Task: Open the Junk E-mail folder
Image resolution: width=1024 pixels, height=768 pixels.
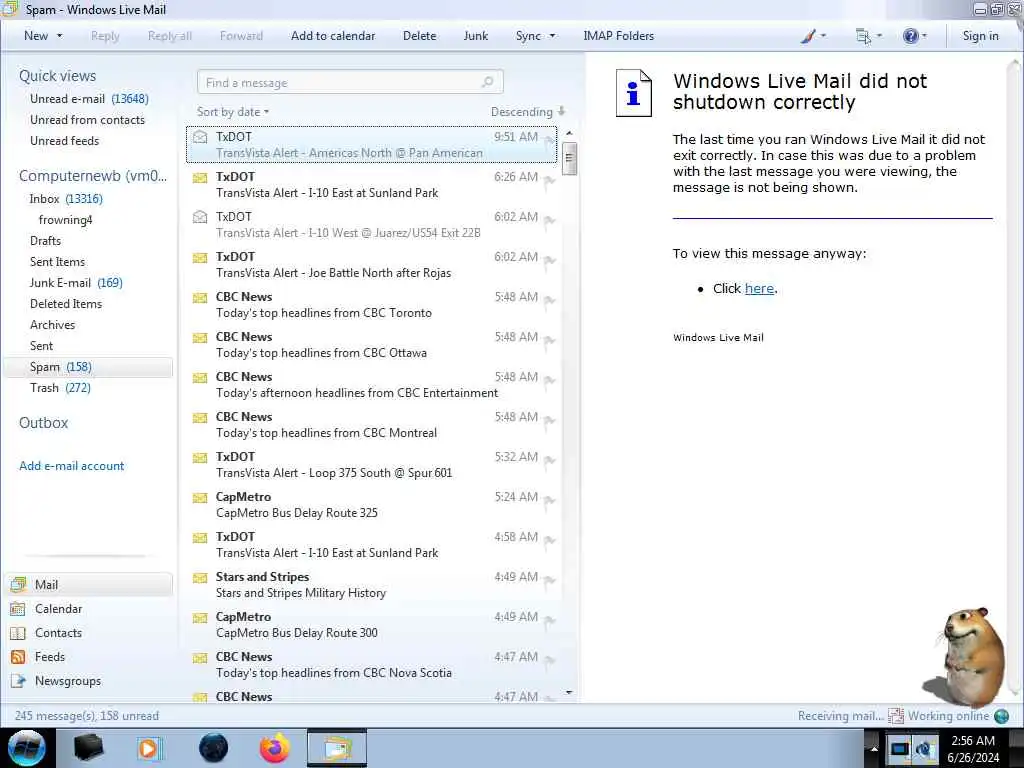Action: (76, 282)
